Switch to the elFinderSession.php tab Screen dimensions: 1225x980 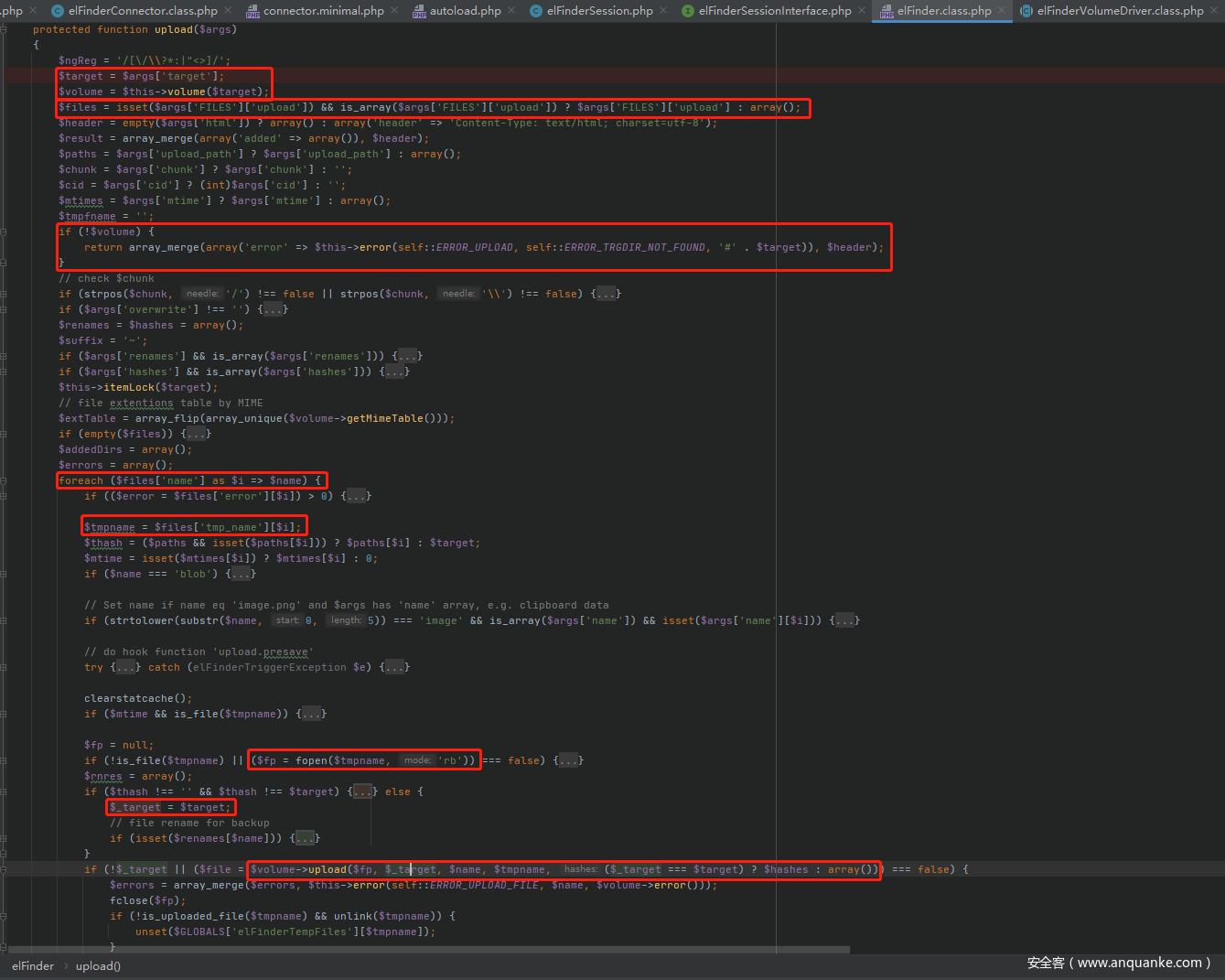[x=599, y=11]
